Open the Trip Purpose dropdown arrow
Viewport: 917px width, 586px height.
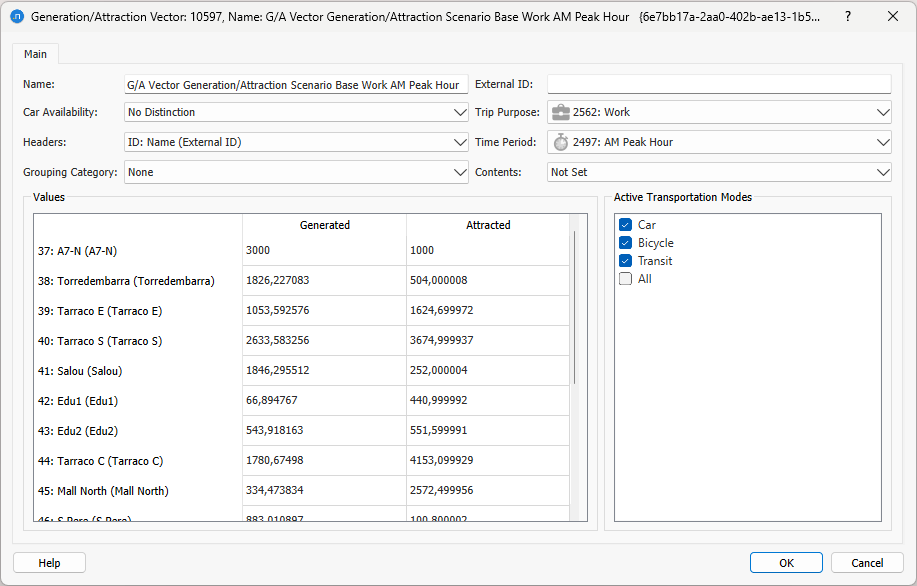882,112
